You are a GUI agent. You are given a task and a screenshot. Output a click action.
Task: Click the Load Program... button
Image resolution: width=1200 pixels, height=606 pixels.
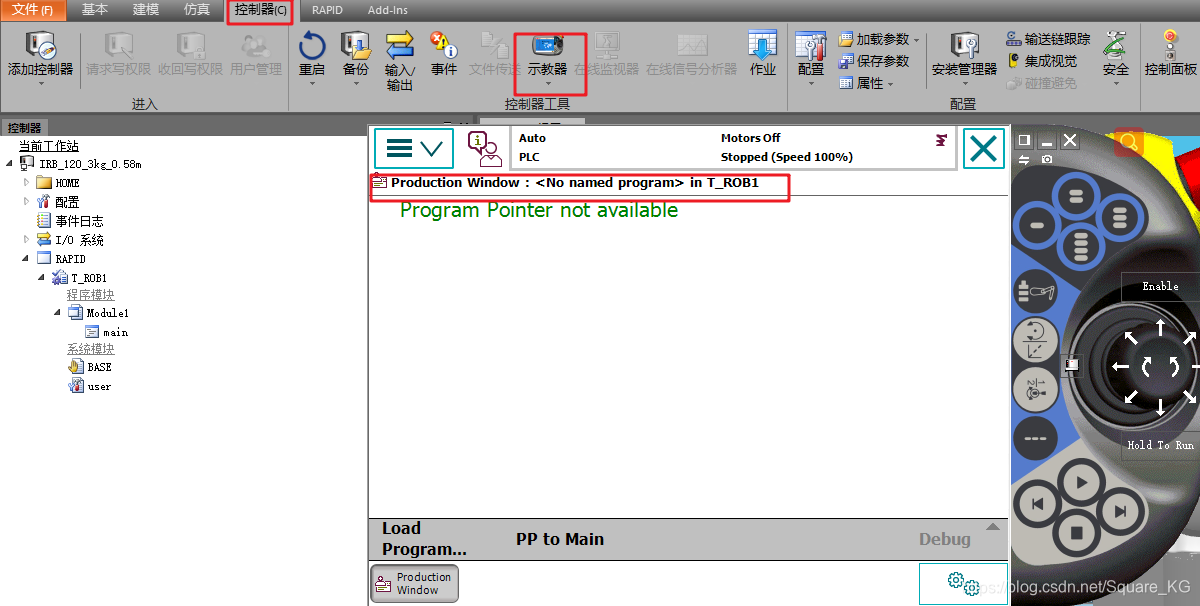[424, 539]
